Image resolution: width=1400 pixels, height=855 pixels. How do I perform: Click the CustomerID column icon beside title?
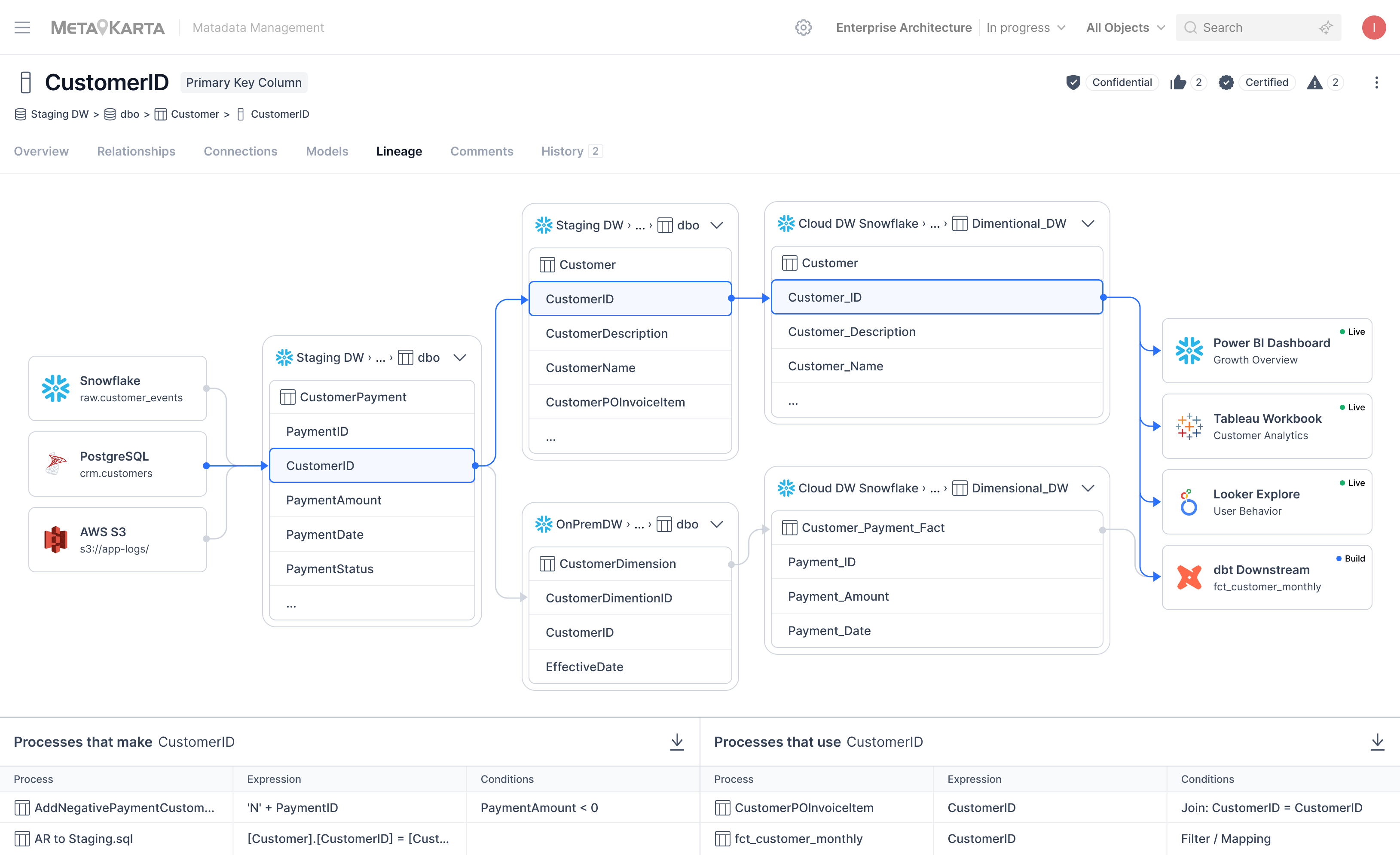(x=26, y=82)
